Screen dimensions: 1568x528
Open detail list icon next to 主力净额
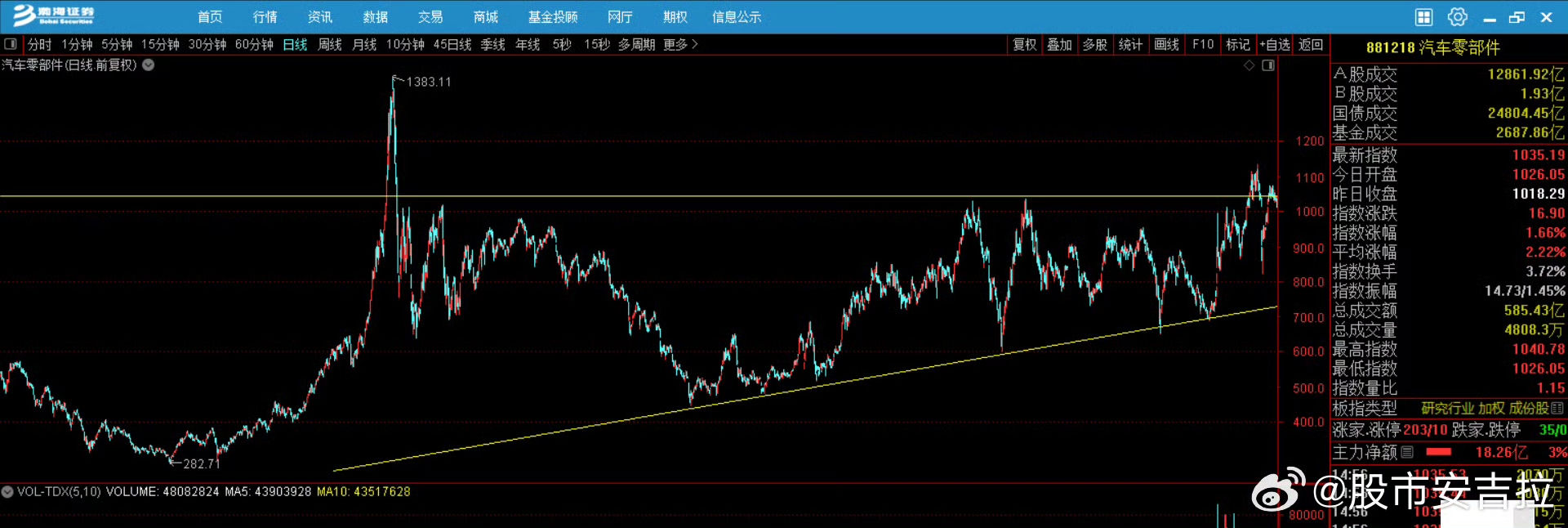click(1407, 452)
